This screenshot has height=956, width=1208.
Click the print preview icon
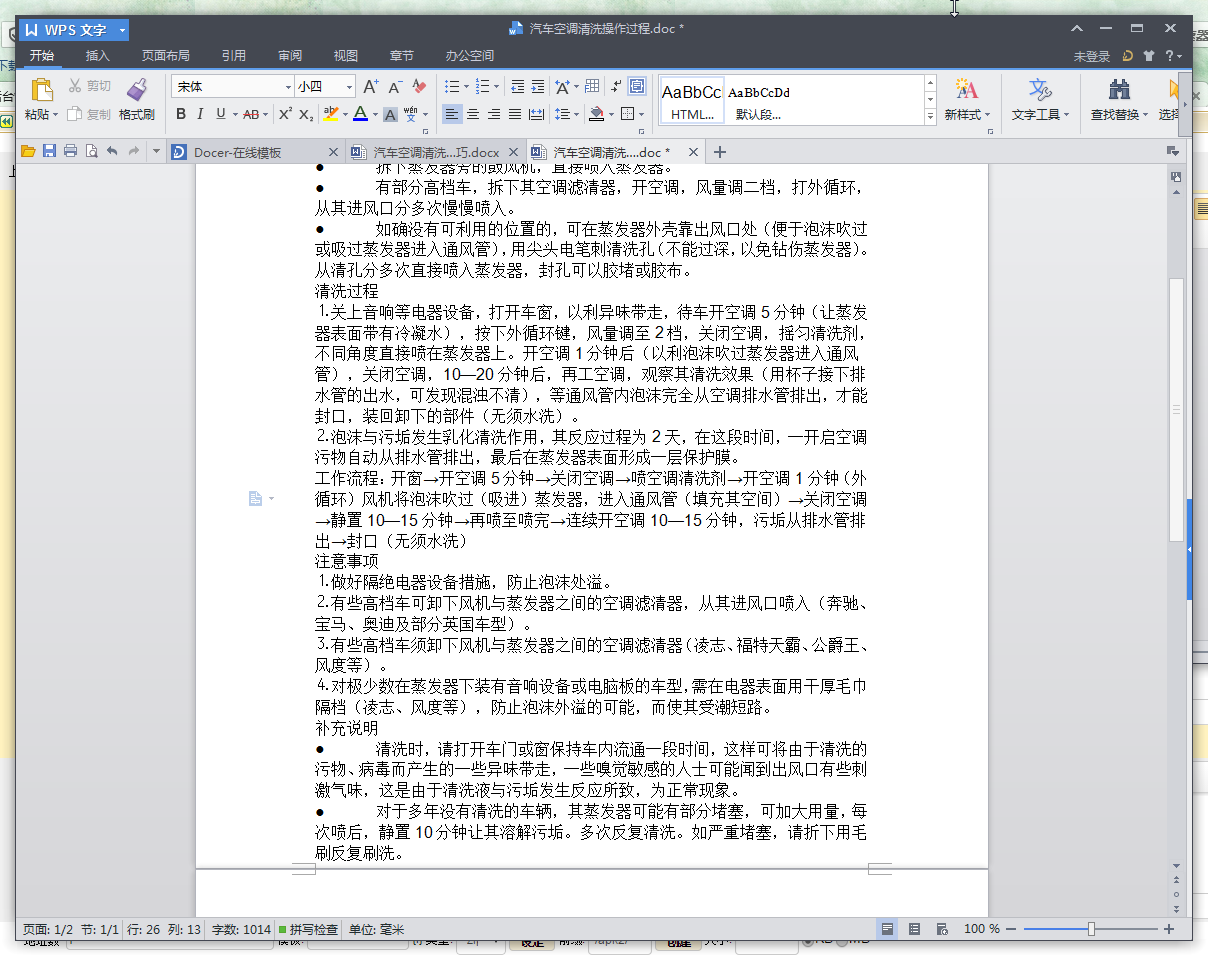coord(91,151)
